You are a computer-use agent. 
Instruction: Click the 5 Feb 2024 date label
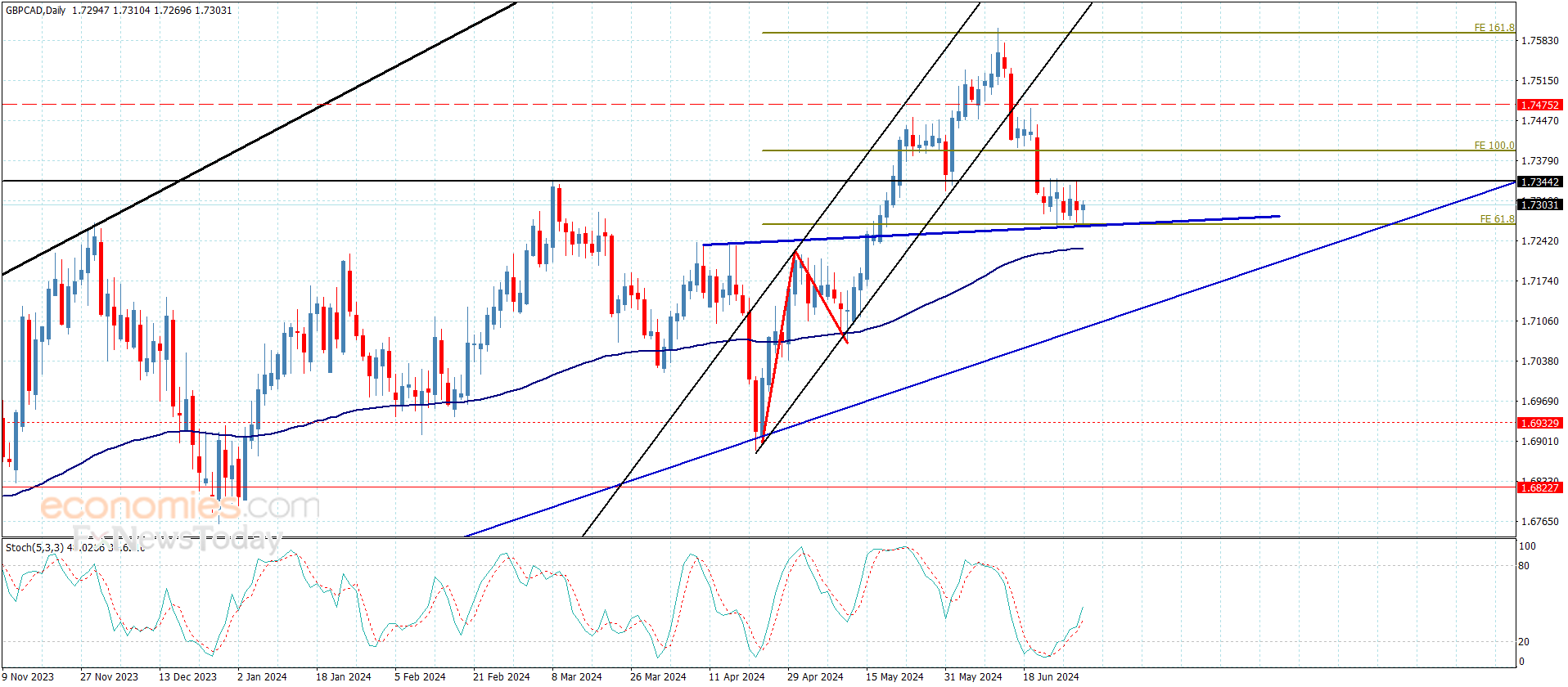coord(420,676)
